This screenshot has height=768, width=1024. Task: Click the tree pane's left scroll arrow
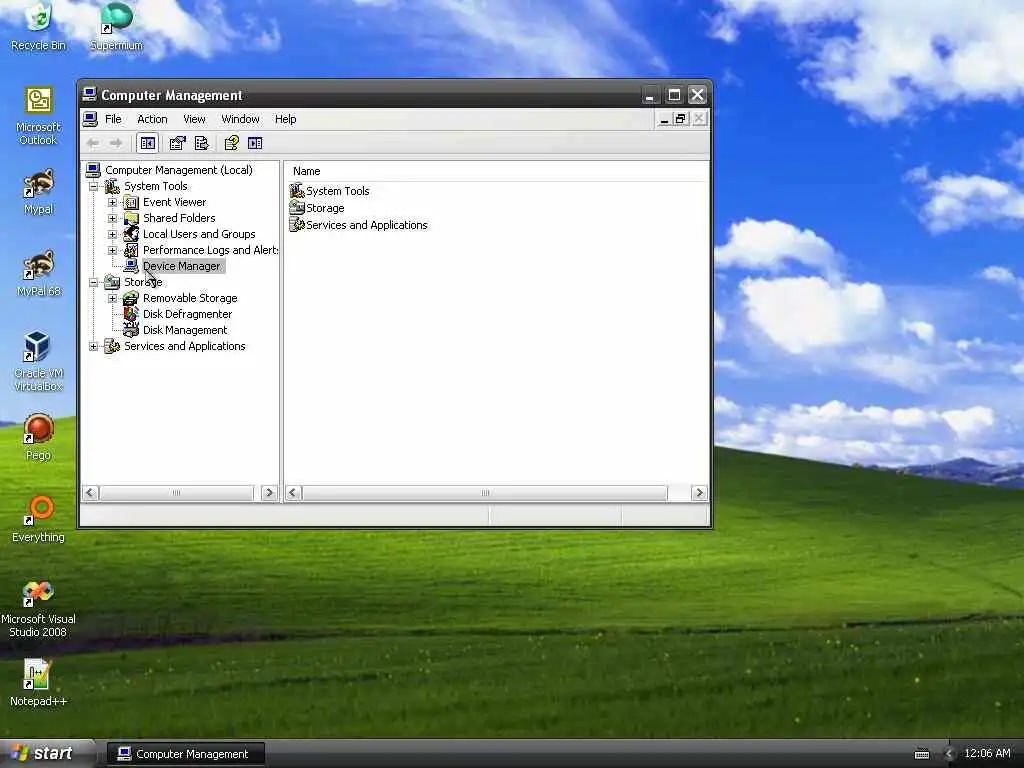pos(91,493)
